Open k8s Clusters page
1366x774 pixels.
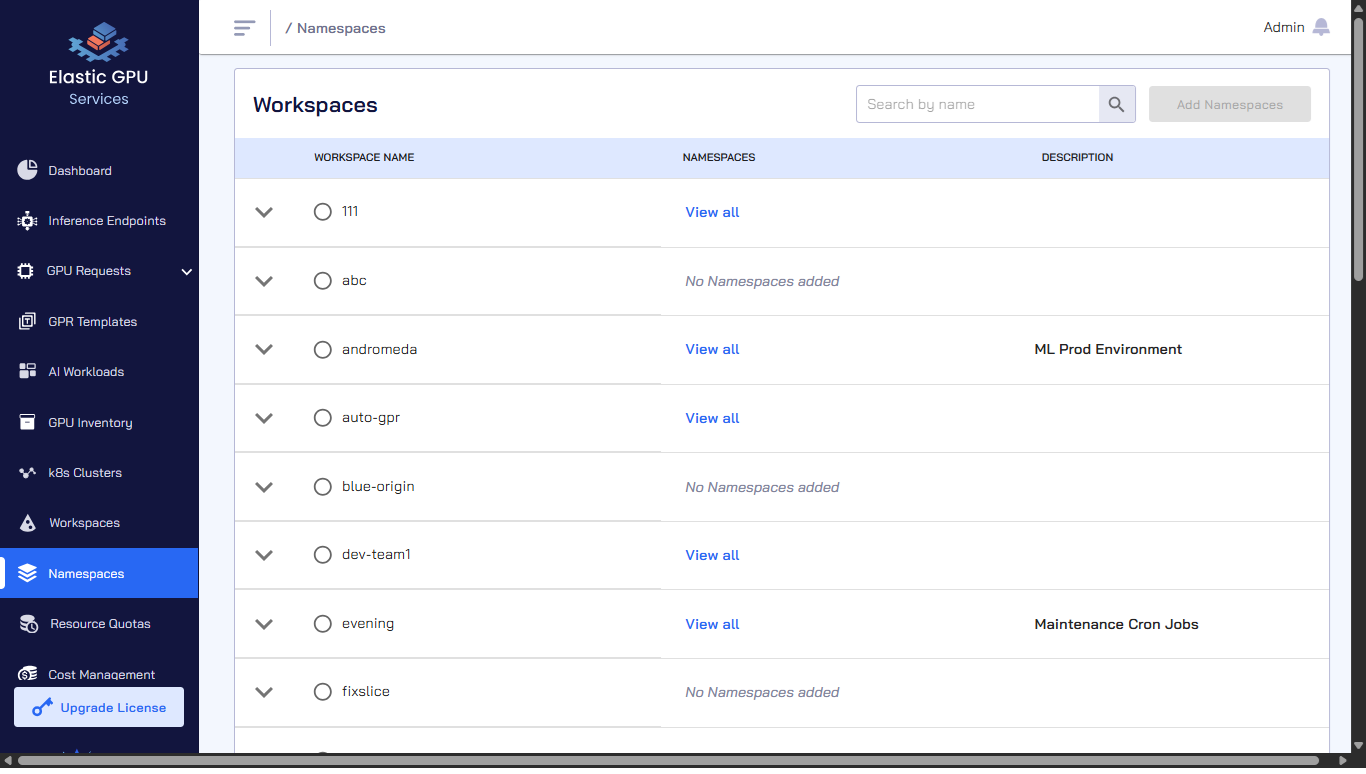click(x=99, y=473)
